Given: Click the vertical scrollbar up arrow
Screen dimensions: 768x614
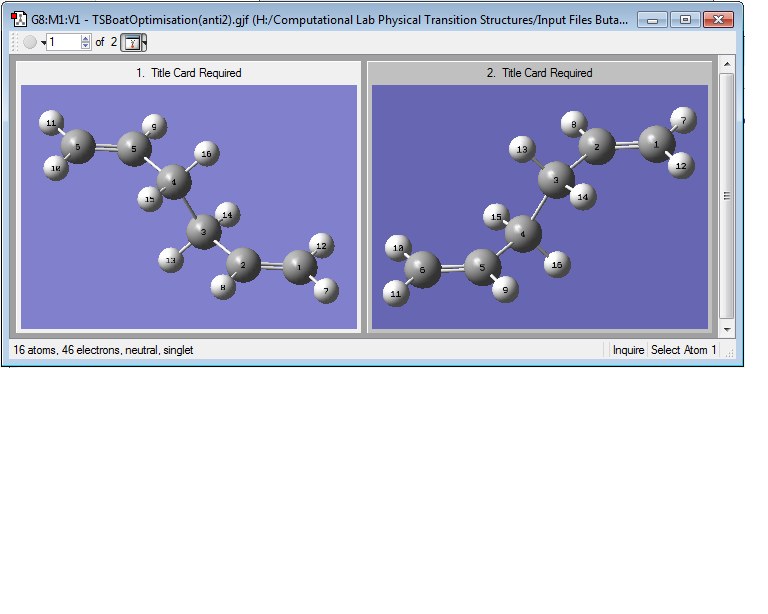Looking at the screenshot, I should pos(727,64).
